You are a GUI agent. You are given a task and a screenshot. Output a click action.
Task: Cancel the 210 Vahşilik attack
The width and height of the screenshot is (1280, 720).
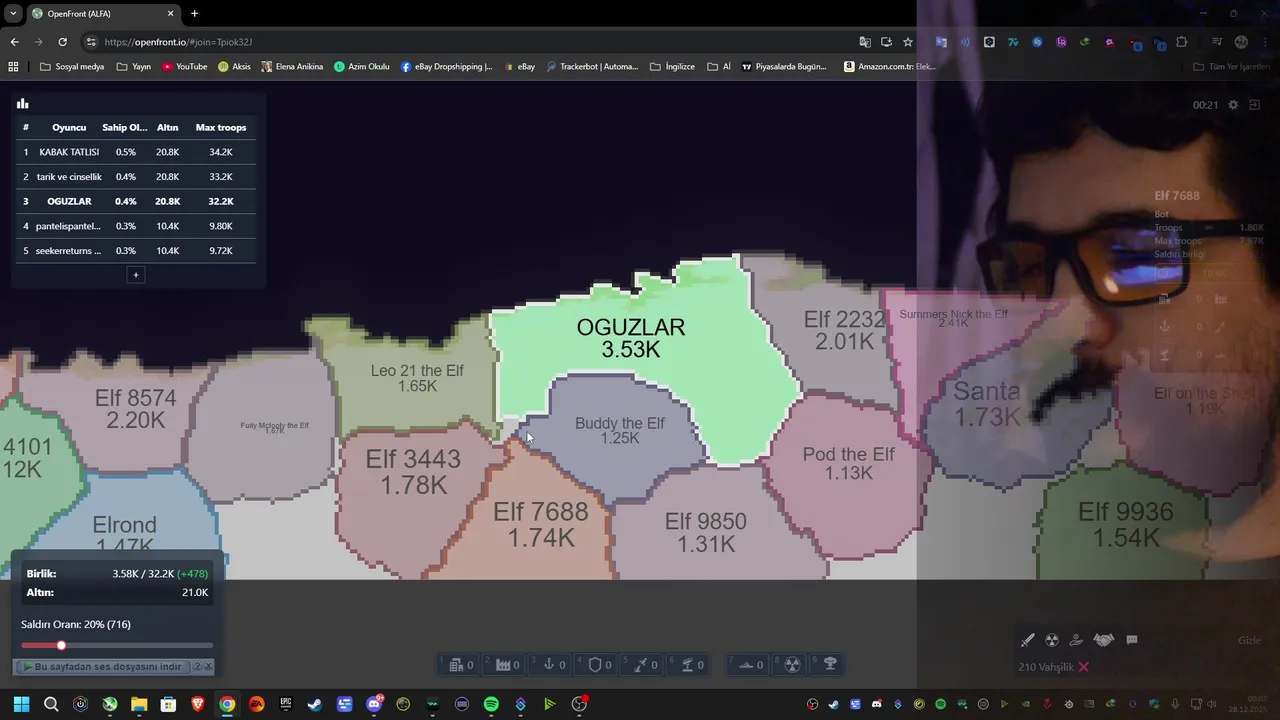tap(1083, 667)
